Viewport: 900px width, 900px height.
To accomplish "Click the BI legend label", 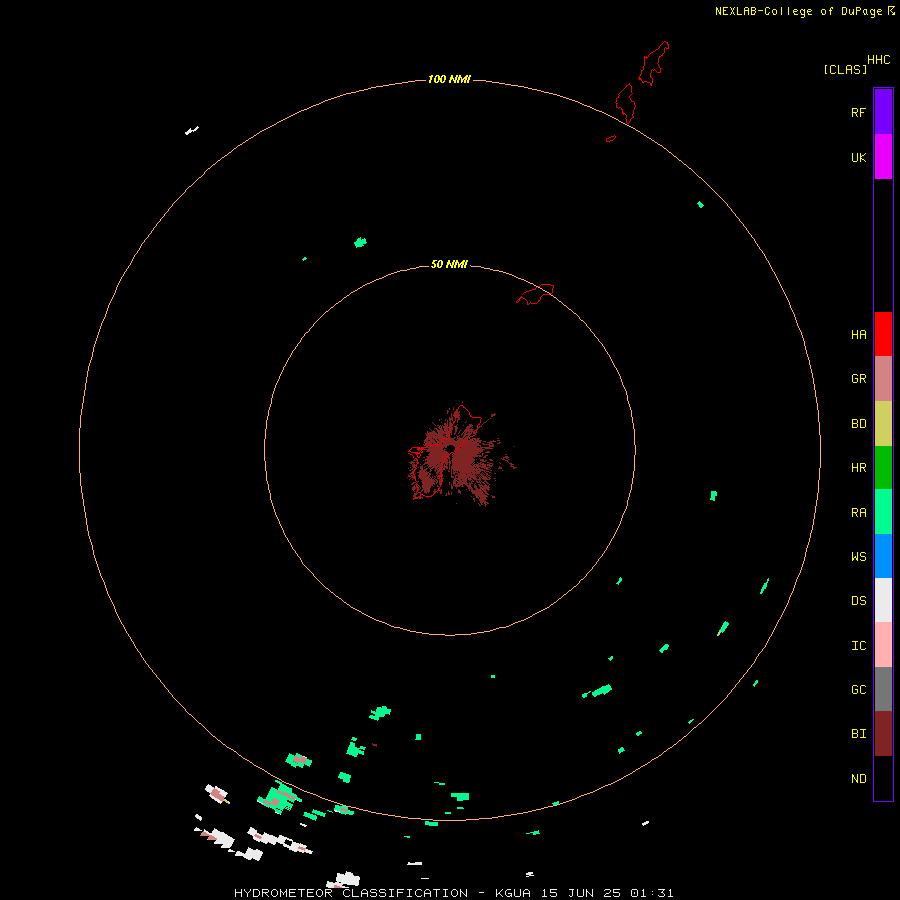I will point(859,734).
